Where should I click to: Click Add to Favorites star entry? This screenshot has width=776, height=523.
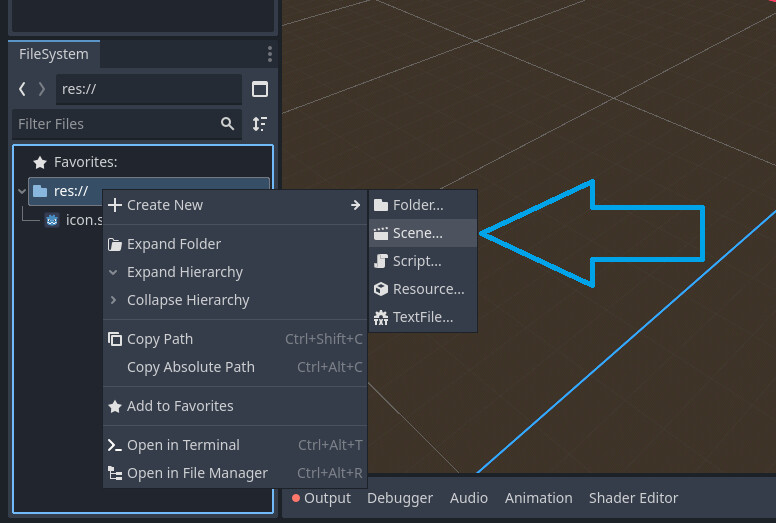coord(179,406)
